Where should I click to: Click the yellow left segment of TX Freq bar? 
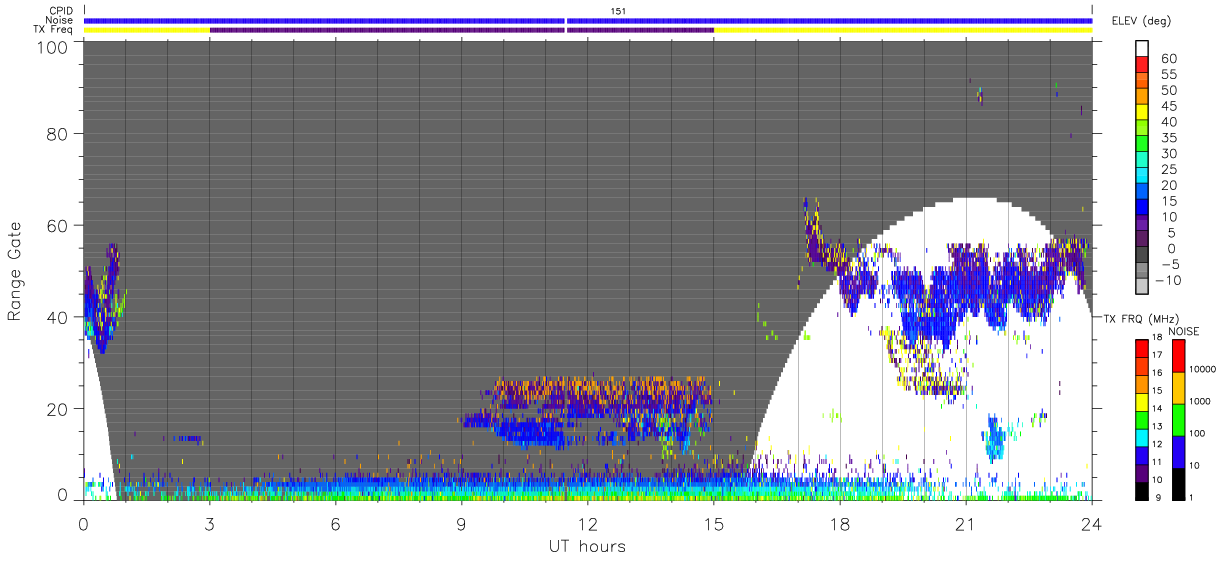[147, 30]
